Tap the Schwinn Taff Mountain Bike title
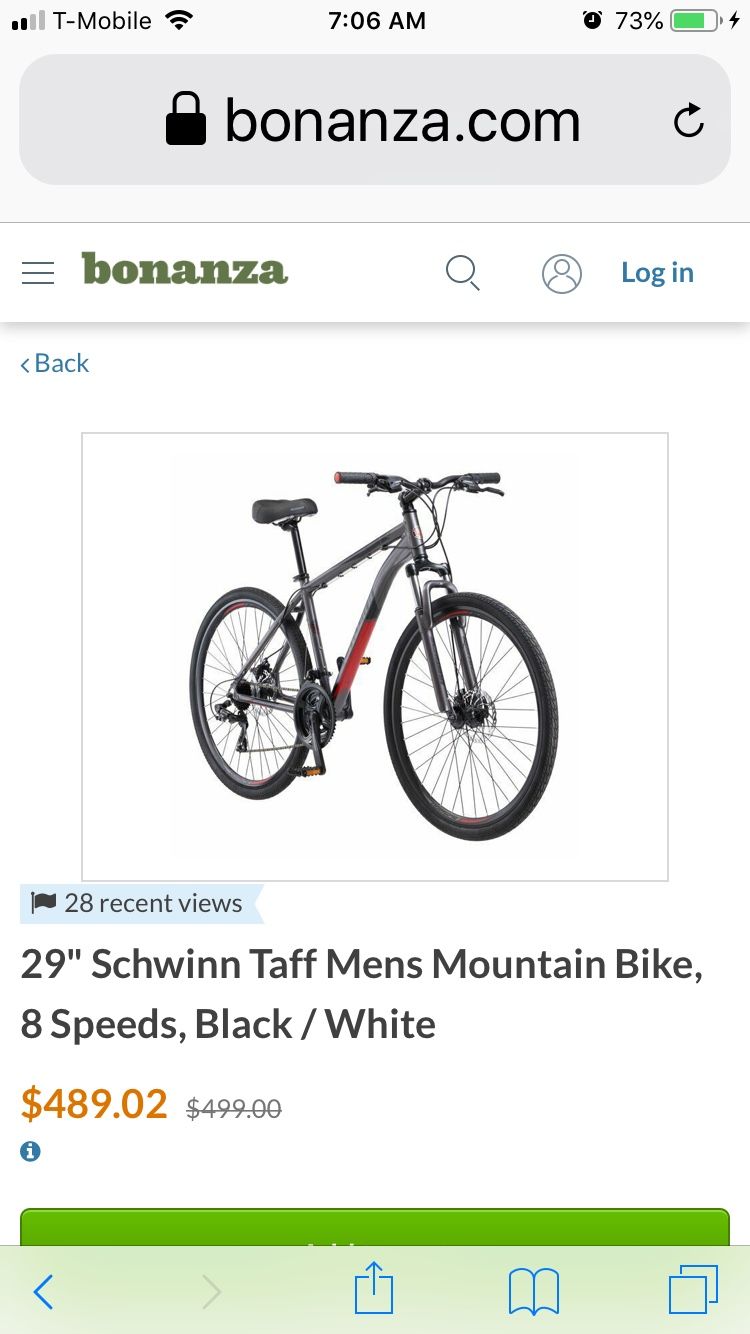Image resolution: width=750 pixels, height=1334 pixels. [362, 994]
